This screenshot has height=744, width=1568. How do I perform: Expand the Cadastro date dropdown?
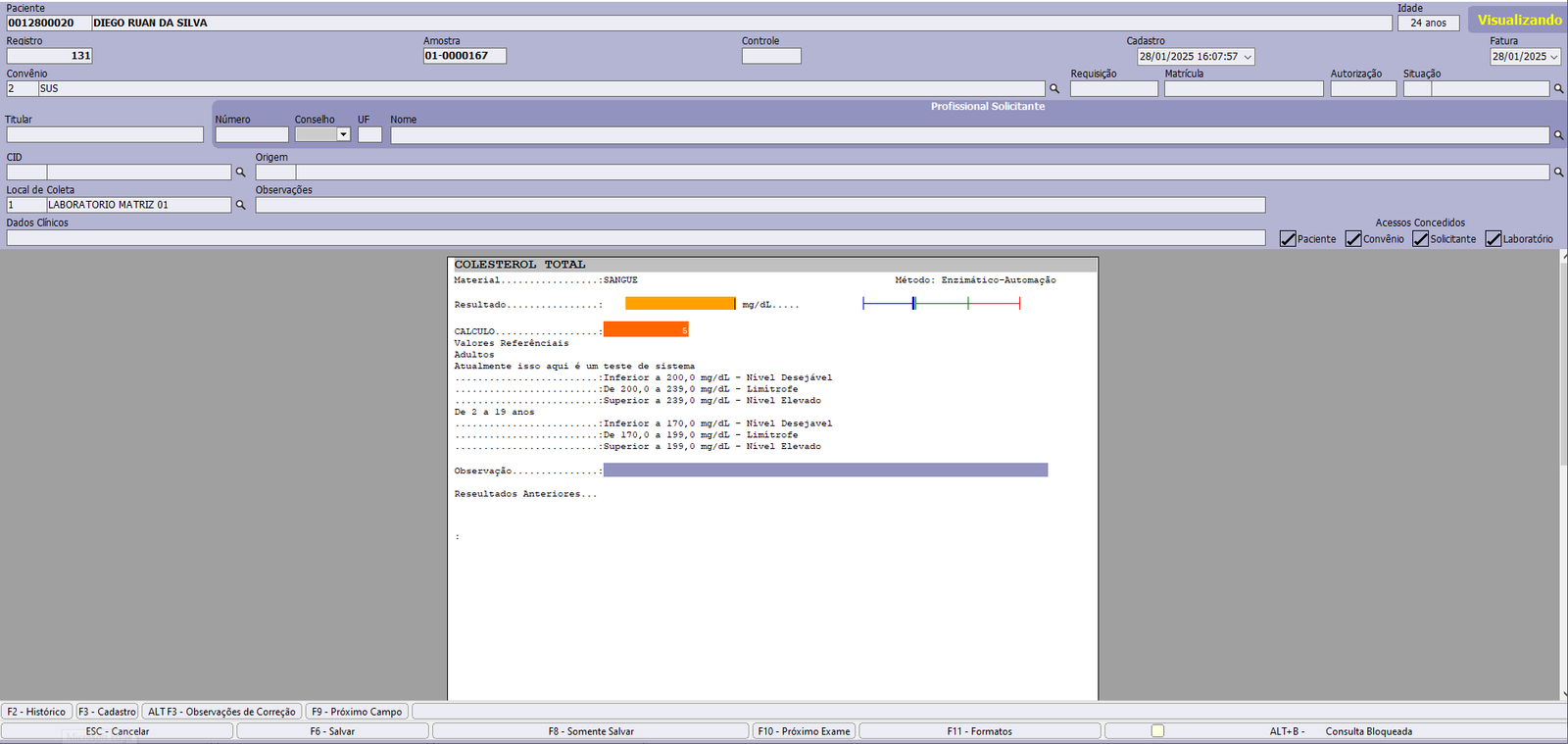[1248, 57]
